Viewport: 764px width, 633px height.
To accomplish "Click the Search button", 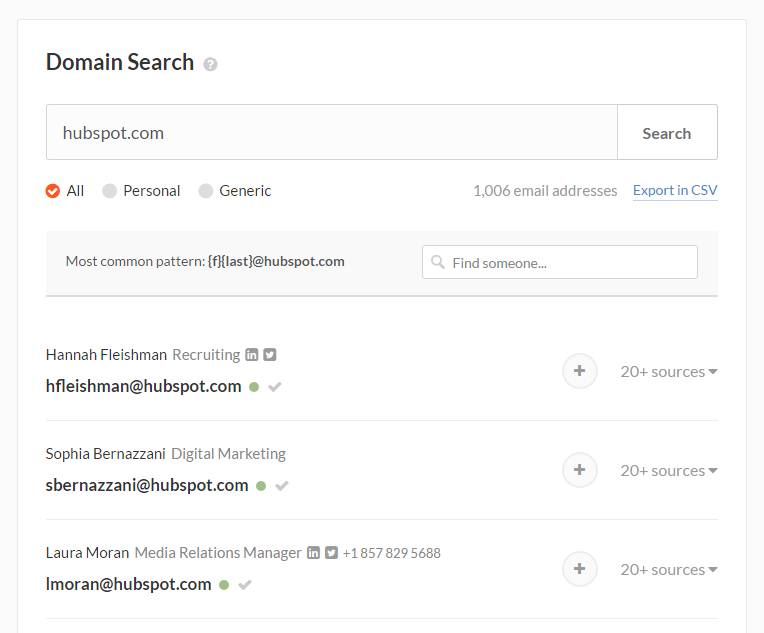I will pos(667,132).
